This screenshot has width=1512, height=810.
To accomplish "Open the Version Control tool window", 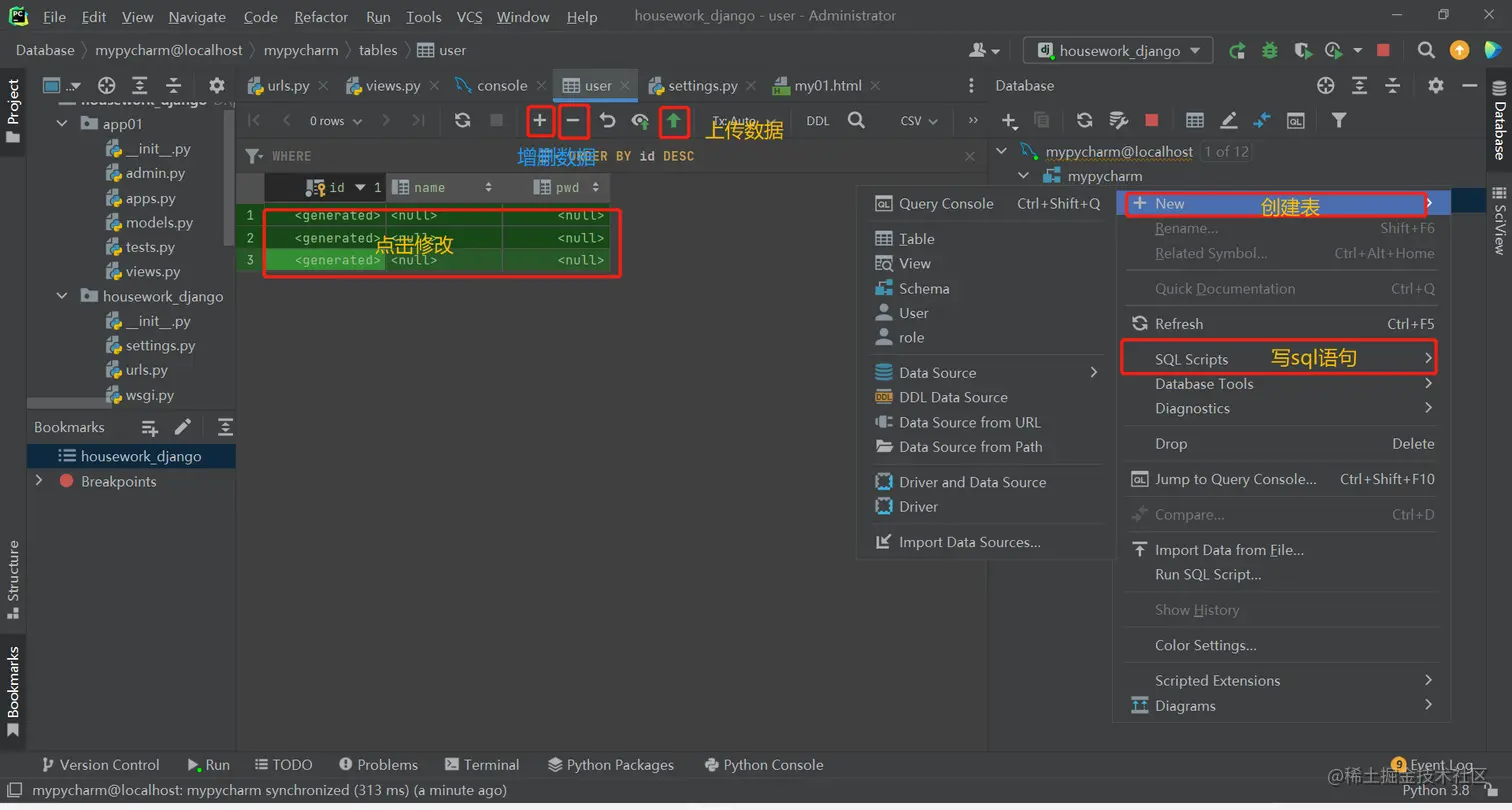I will (99, 765).
